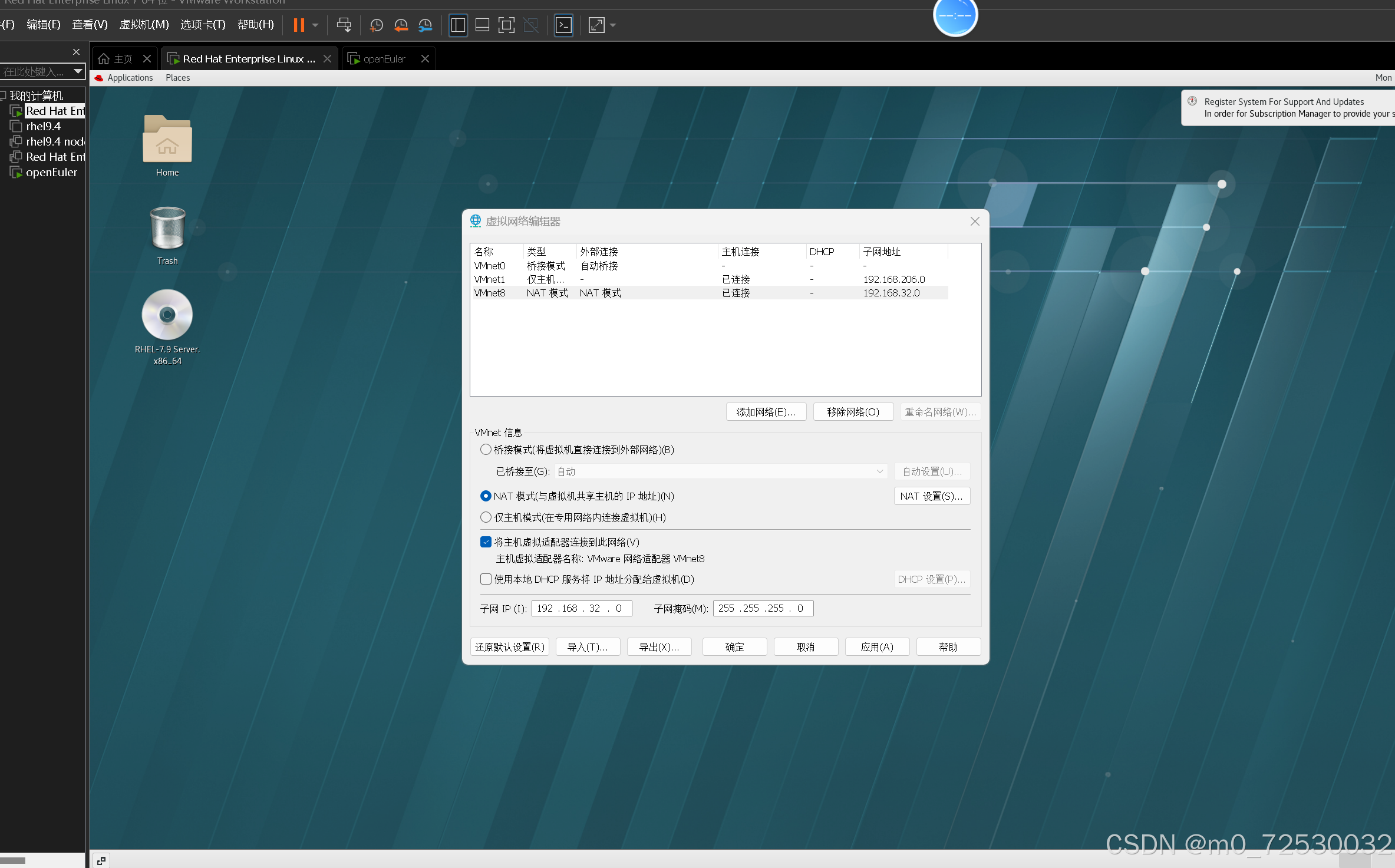Screen dimensions: 1395x868
Task: Open the library search dropdown arrow
Action: (77, 71)
